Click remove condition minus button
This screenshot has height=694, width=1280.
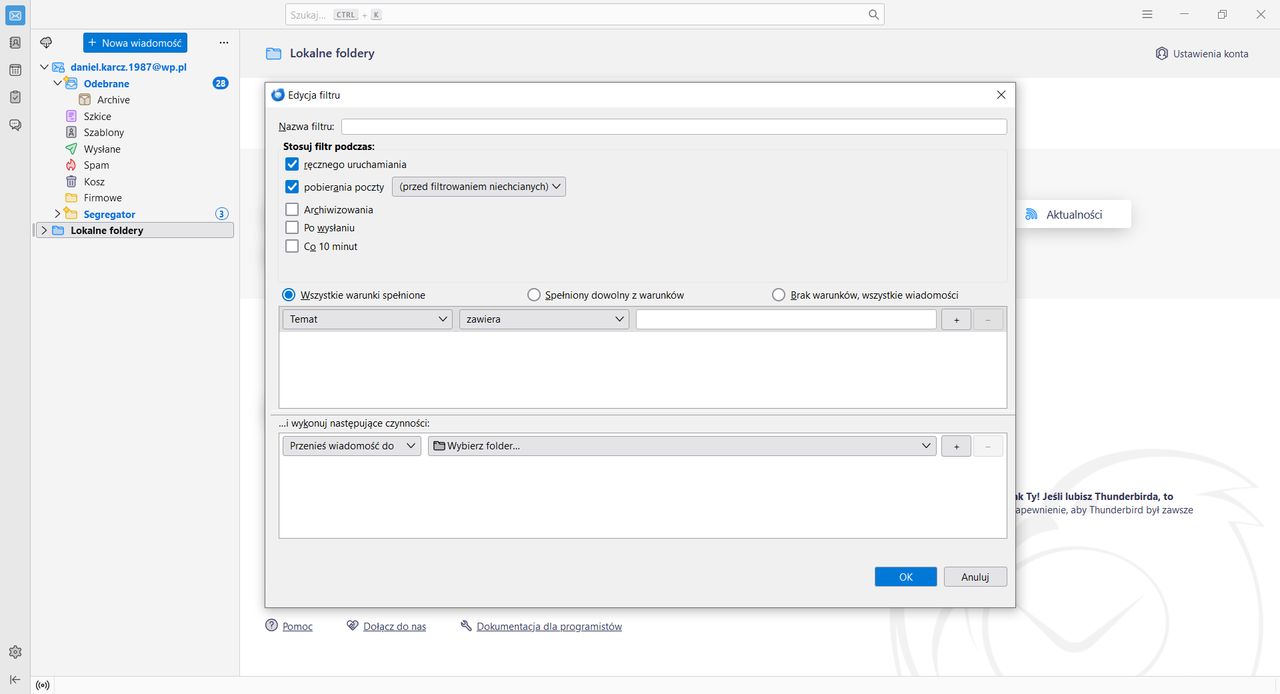pos(988,319)
